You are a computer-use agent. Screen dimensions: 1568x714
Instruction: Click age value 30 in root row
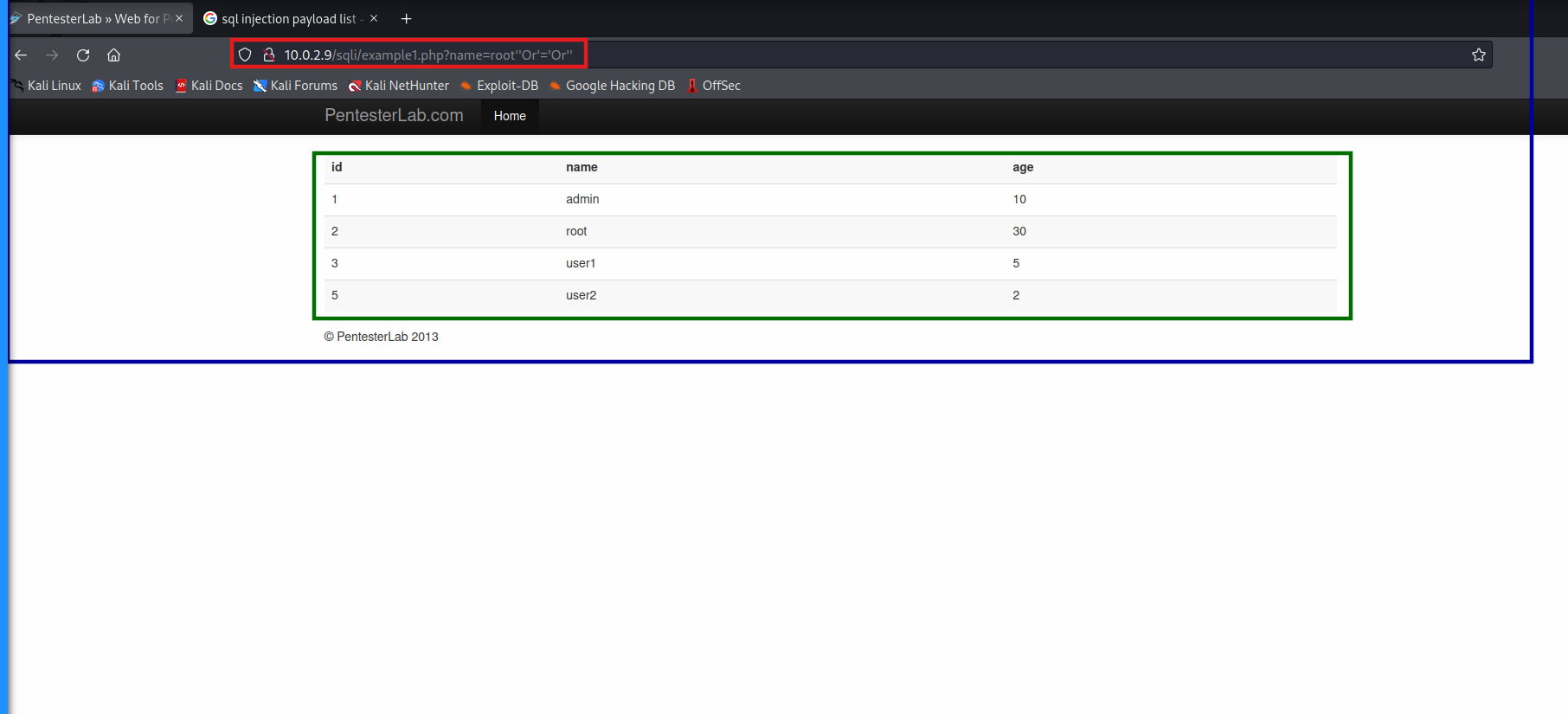pyautogui.click(x=1019, y=231)
